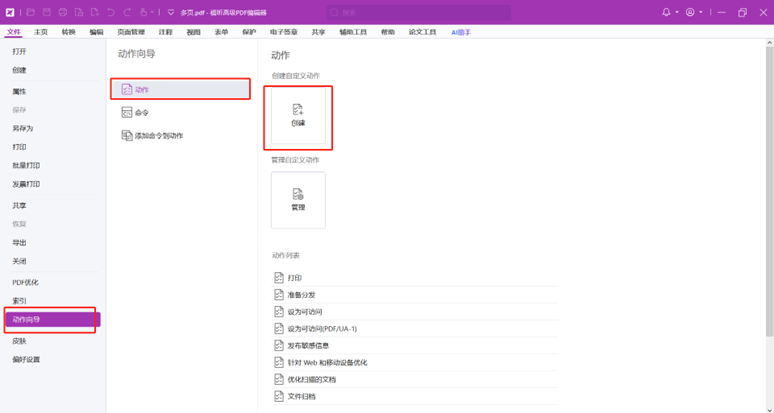774x413 pixels.
Task: Click the create PDF from file icon
Action: [x=79, y=12]
